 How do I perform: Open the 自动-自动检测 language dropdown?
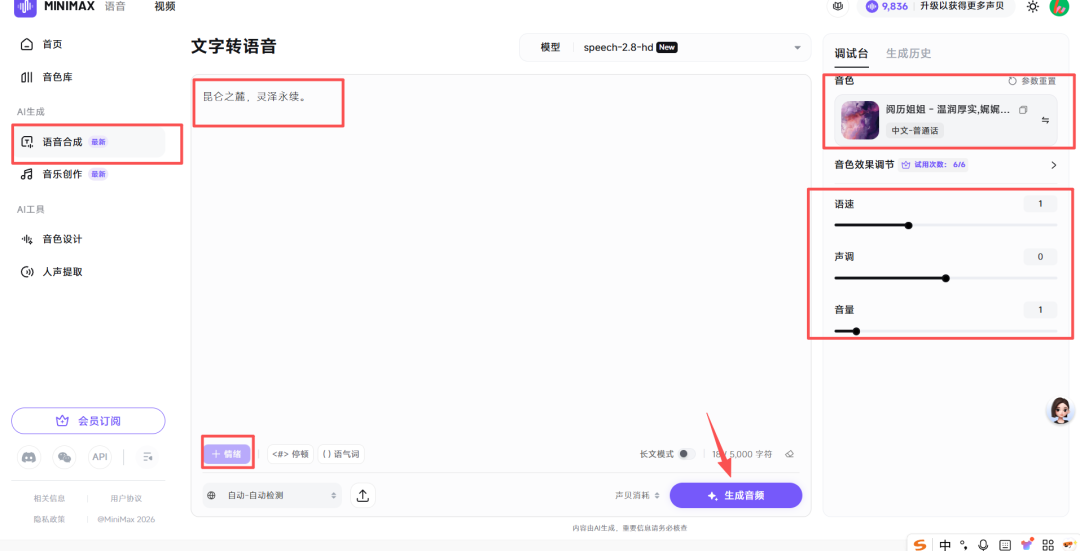coord(272,495)
